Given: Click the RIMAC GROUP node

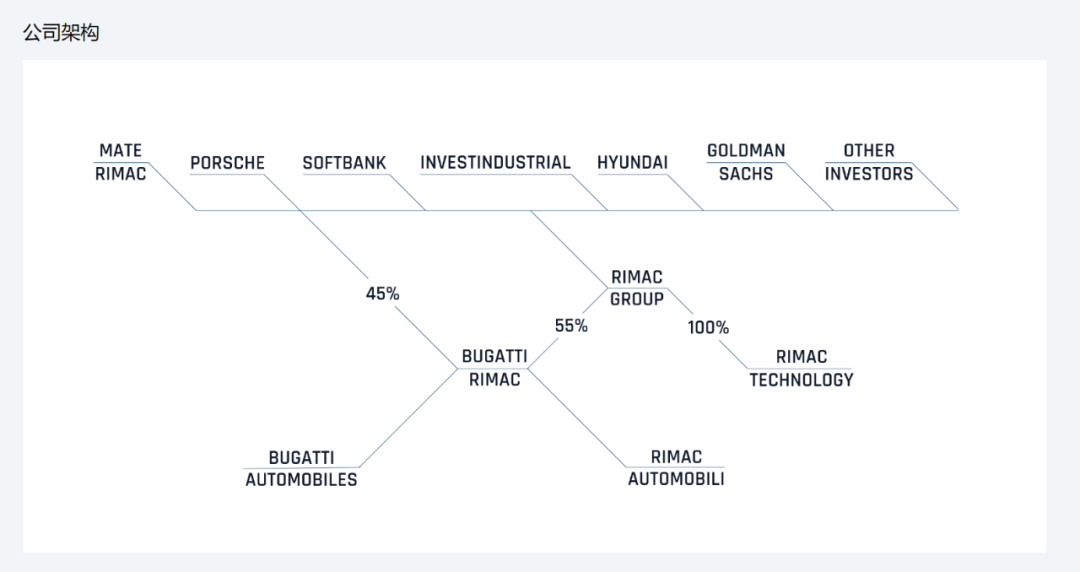Looking at the screenshot, I should click(x=637, y=288).
